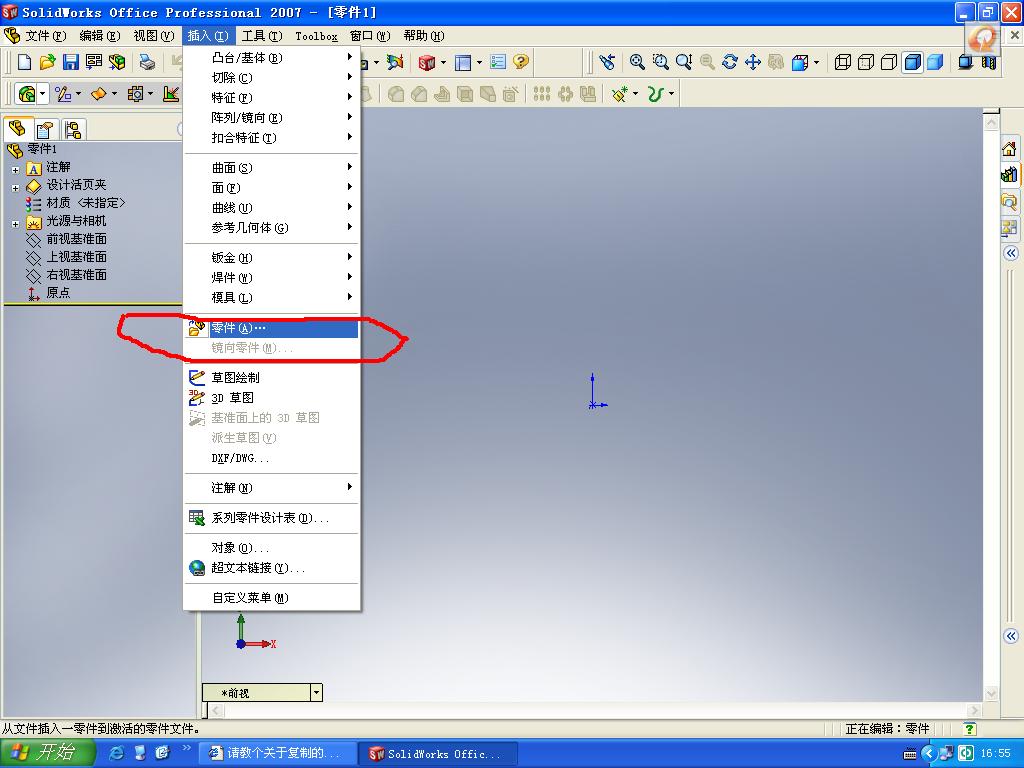Viewport: 1024px width, 768px height.
Task: Select Zoom to Area tool
Action: pos(660,62)
